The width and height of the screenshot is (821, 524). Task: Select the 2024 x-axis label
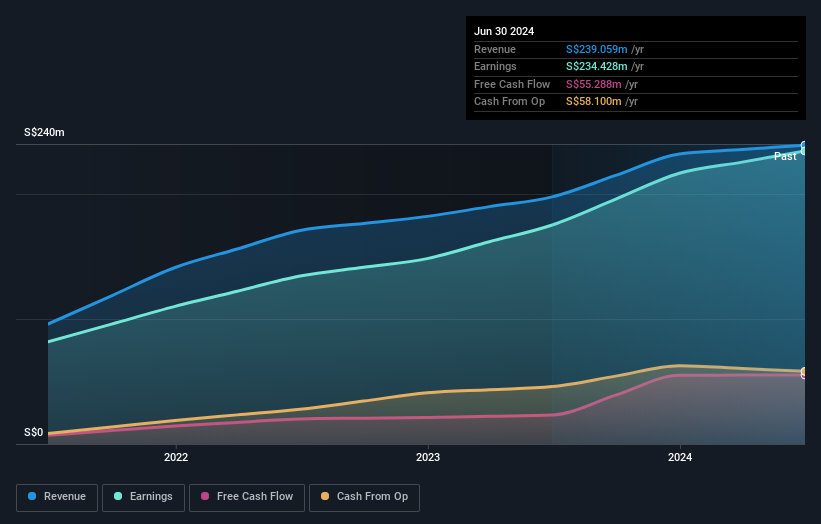[680, 457]
